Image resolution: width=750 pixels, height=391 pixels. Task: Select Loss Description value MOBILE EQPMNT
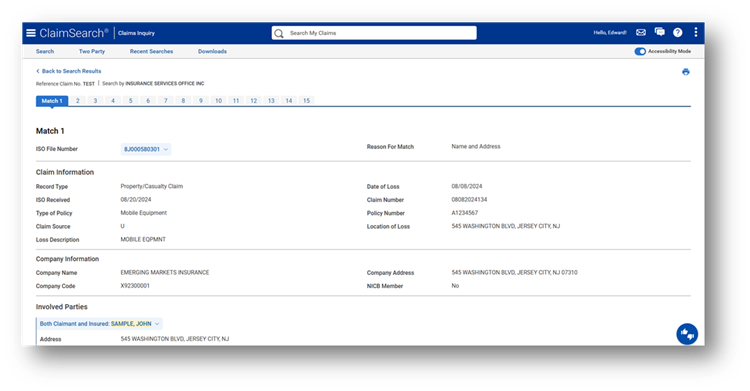click(x=143, y=239)
